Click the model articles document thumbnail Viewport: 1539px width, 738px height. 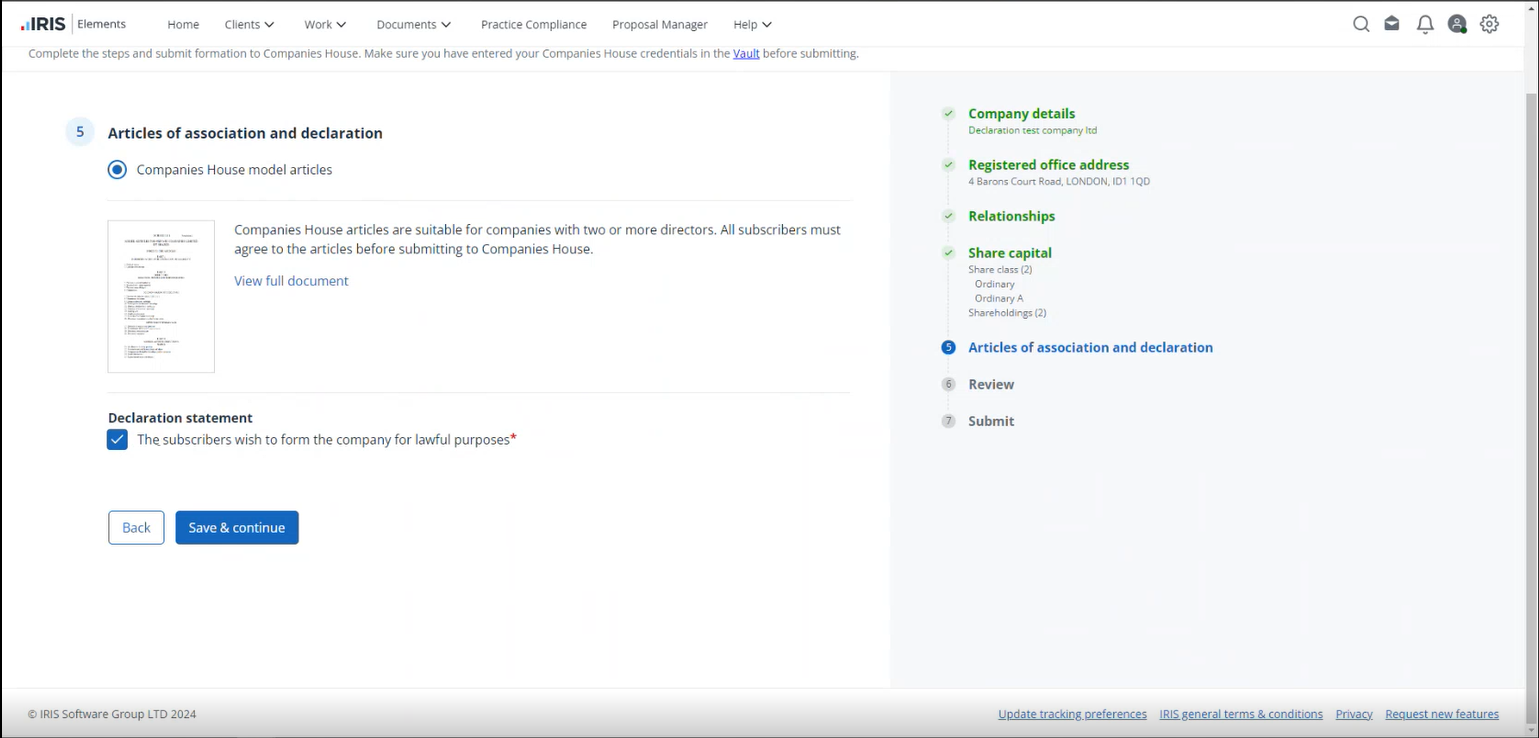click(161, 296)
